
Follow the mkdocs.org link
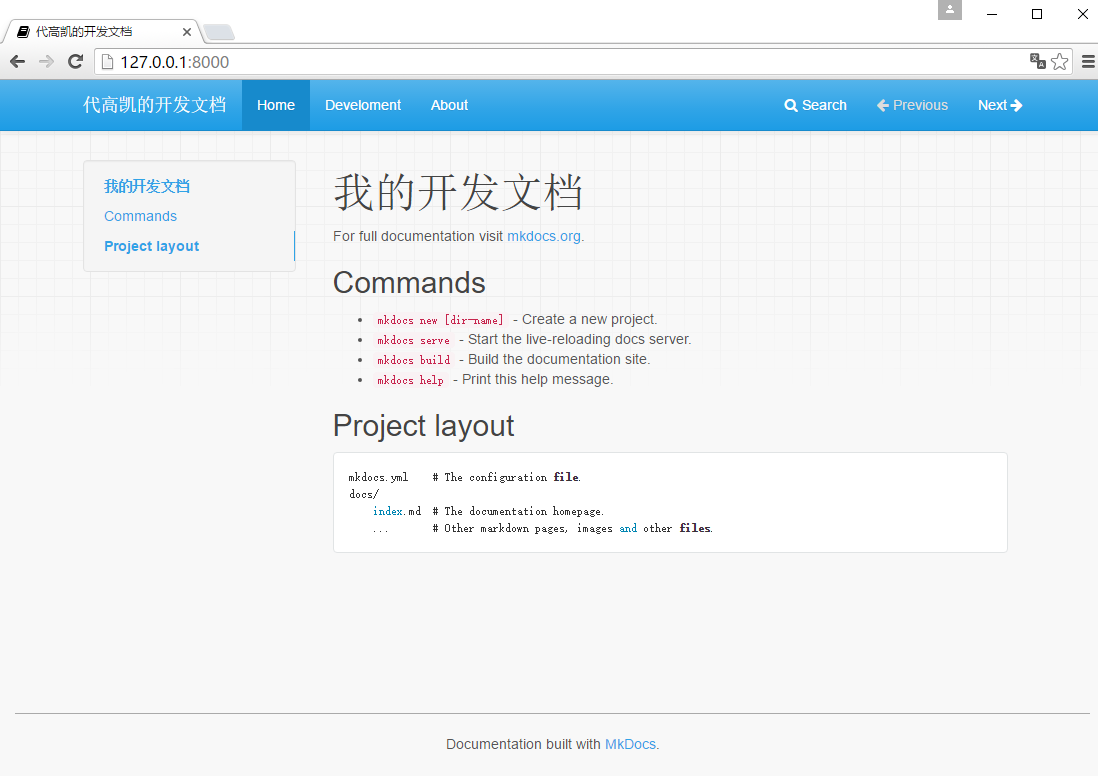point(543,236)
